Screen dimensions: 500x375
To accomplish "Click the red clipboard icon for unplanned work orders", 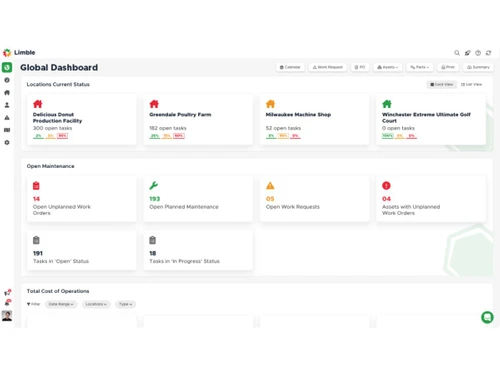I will pyautogui.click(x=36, y=186).
